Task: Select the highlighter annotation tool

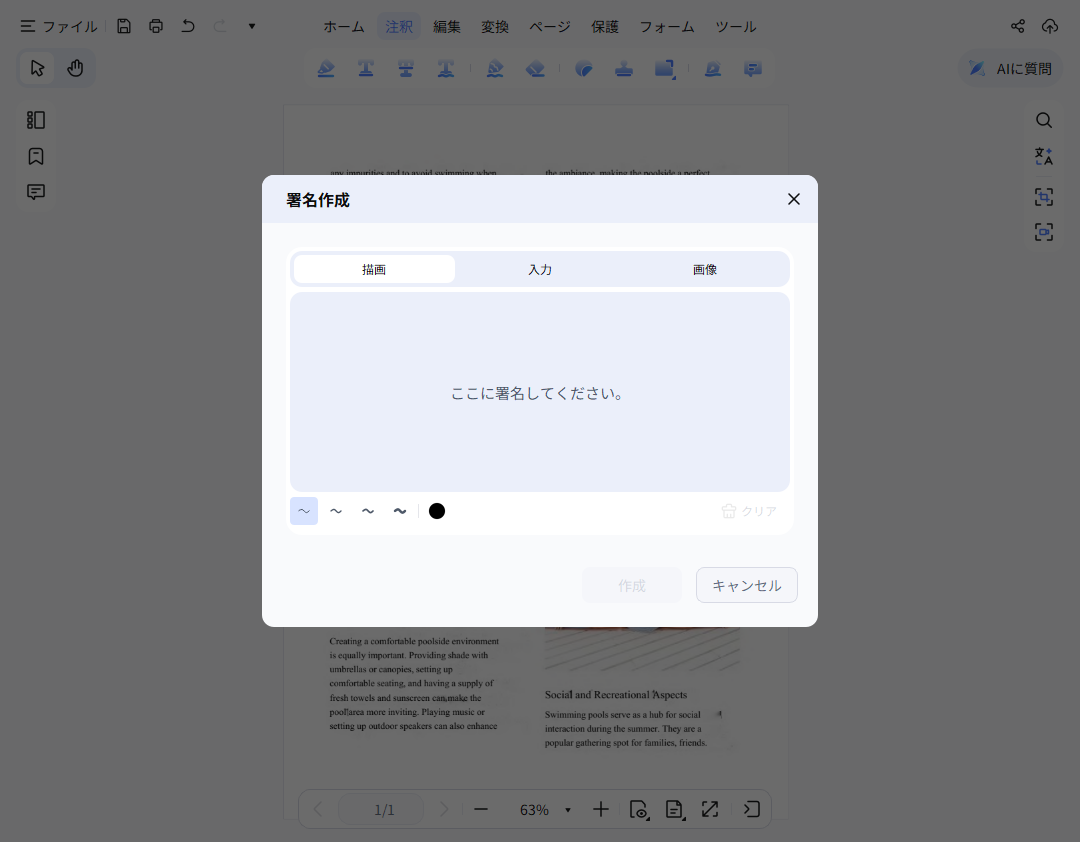Action: click(x=326, y=68)
